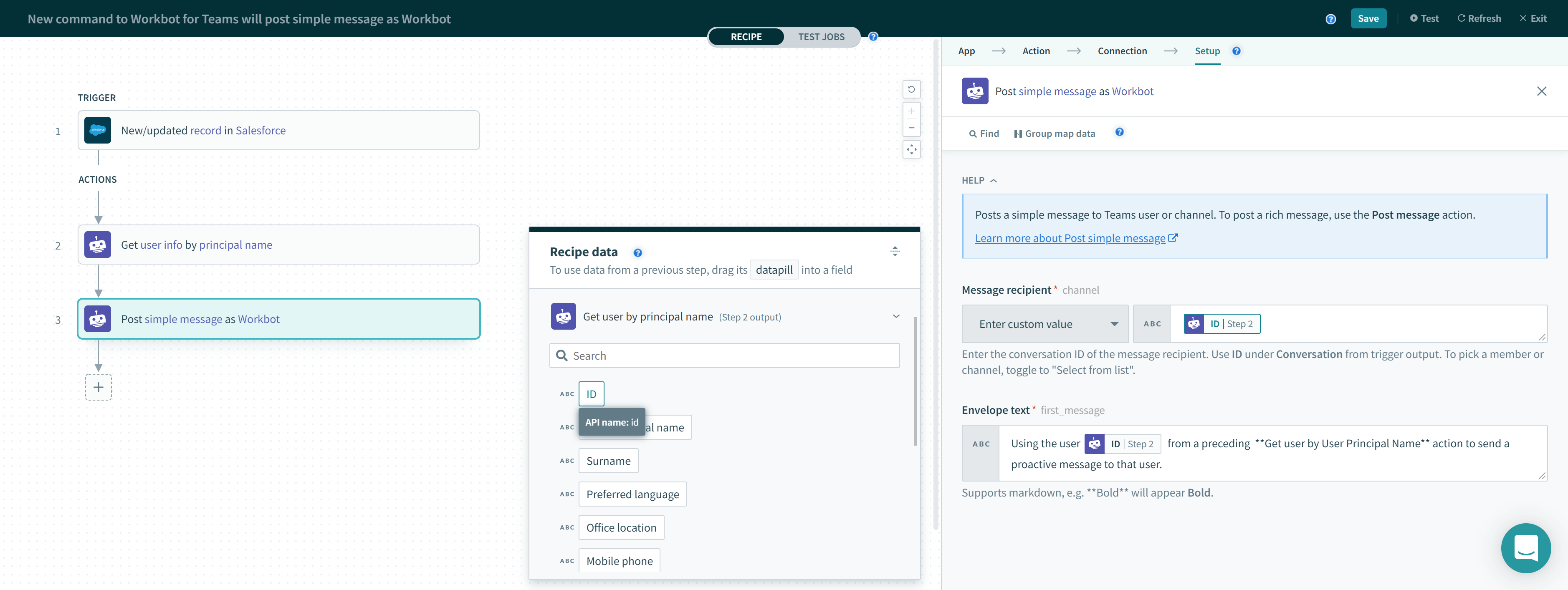Click the recipe question mark icon
Viewport: 1568px width, 590px height.
click(873, 36)
